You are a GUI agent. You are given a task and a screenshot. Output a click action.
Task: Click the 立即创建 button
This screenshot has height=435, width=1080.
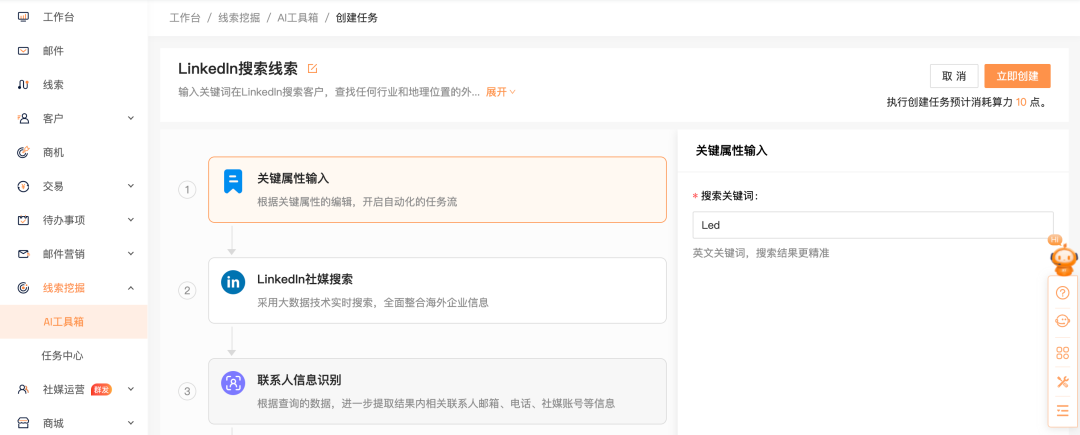1017,76
